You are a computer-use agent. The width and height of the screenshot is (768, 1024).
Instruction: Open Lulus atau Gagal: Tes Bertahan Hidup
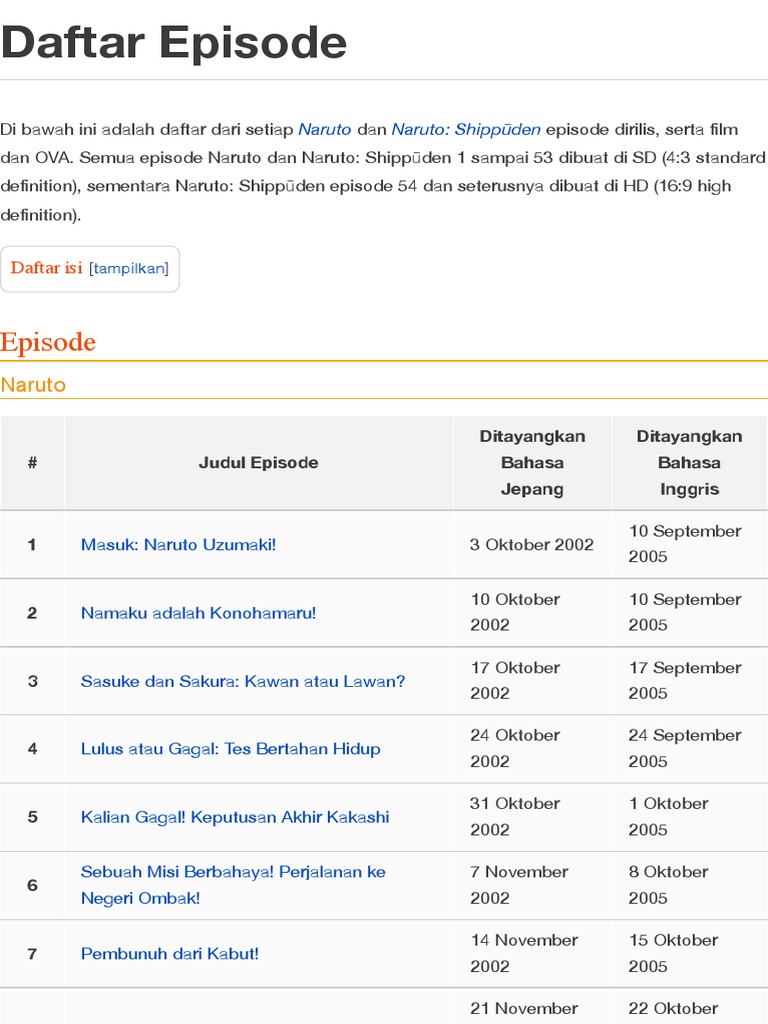tap(230, 749)
